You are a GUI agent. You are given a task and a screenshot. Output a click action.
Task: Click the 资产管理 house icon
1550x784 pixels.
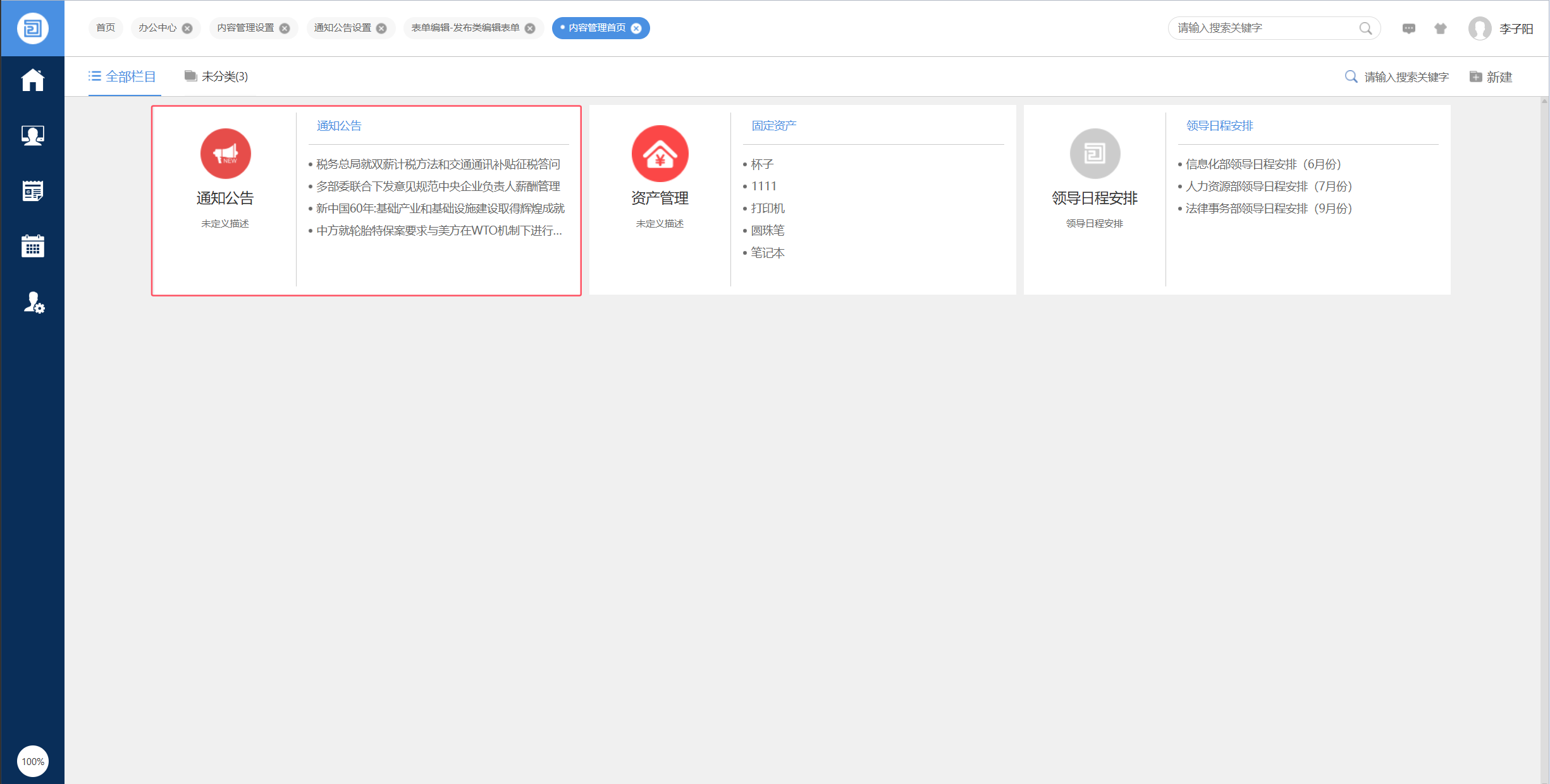click(x=660, y=154)
